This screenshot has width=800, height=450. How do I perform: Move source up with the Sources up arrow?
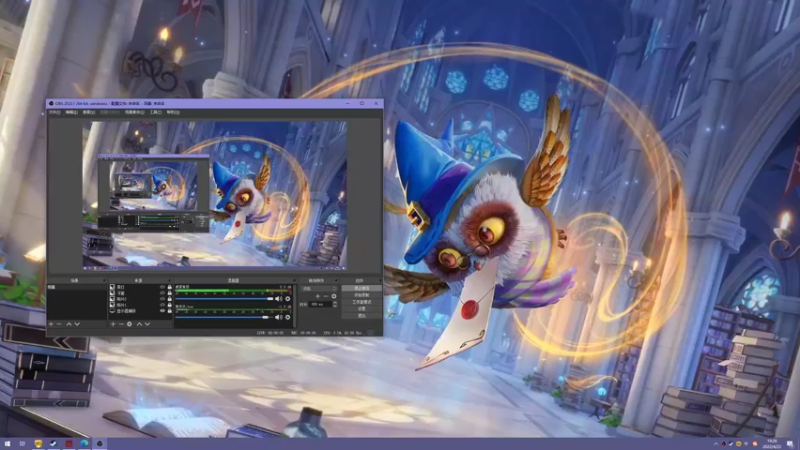coord(139,324)
